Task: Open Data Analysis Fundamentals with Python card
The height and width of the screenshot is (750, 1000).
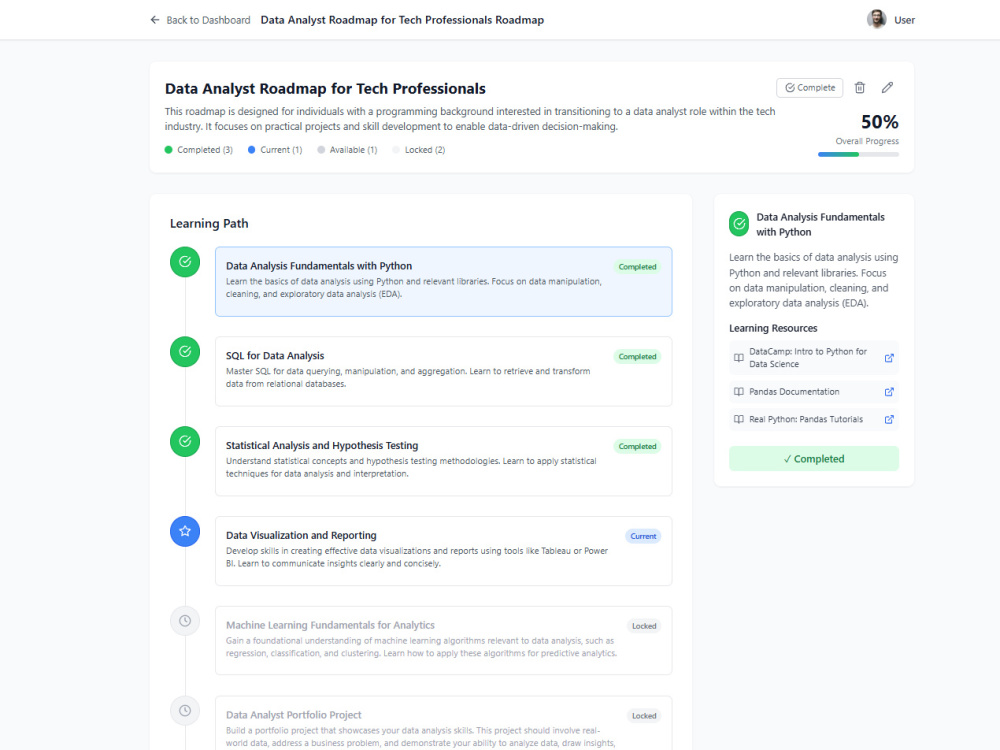Action: (x=443, y=281)
